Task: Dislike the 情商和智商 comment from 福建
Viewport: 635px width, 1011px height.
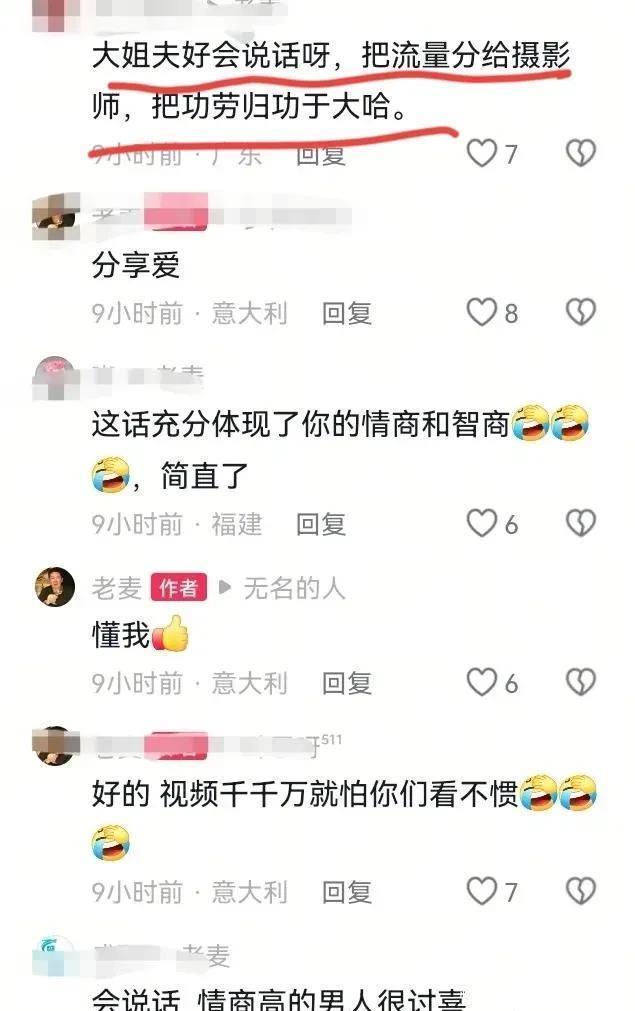Action: click(581, 523)
